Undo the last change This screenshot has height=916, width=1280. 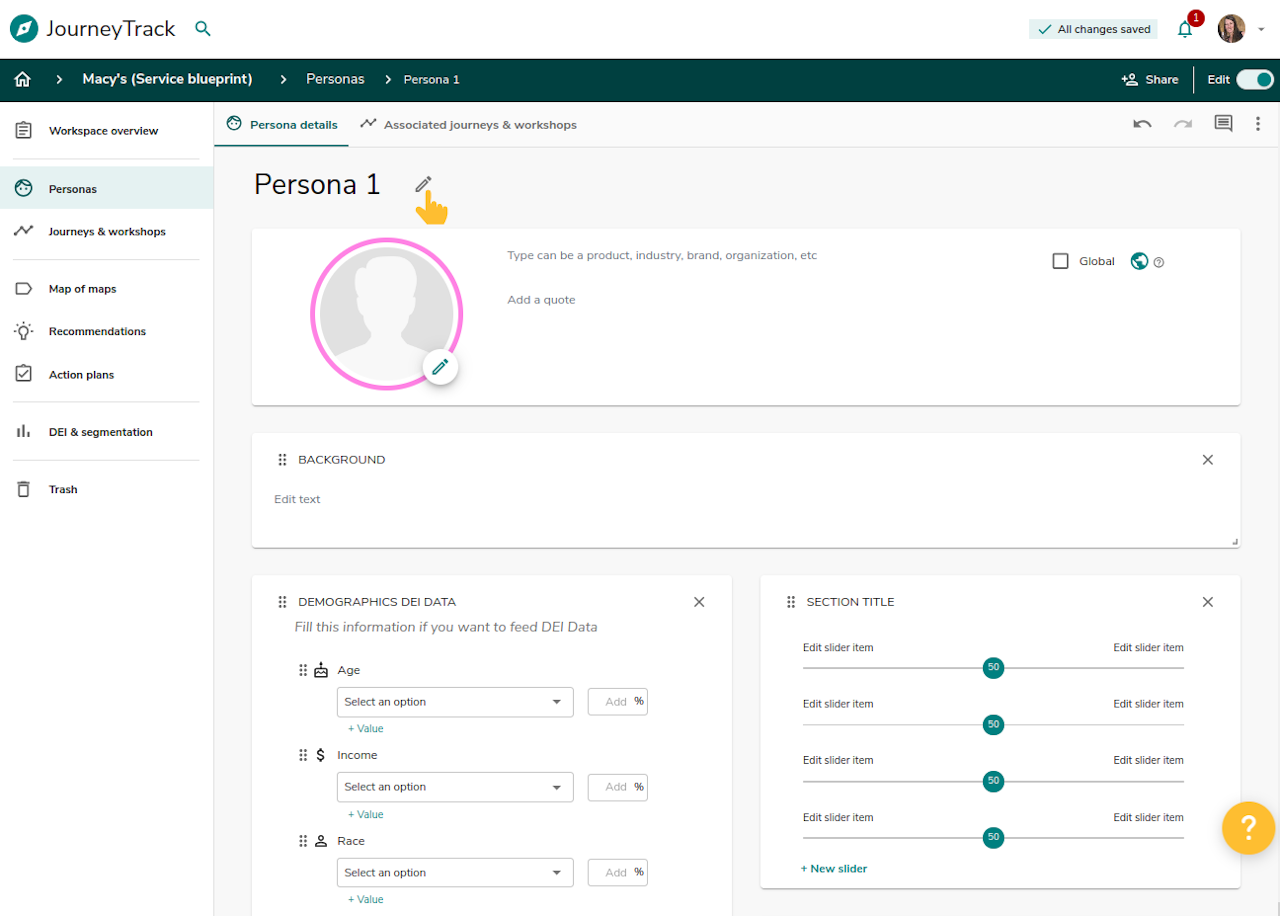click(x=1142, y=124)
